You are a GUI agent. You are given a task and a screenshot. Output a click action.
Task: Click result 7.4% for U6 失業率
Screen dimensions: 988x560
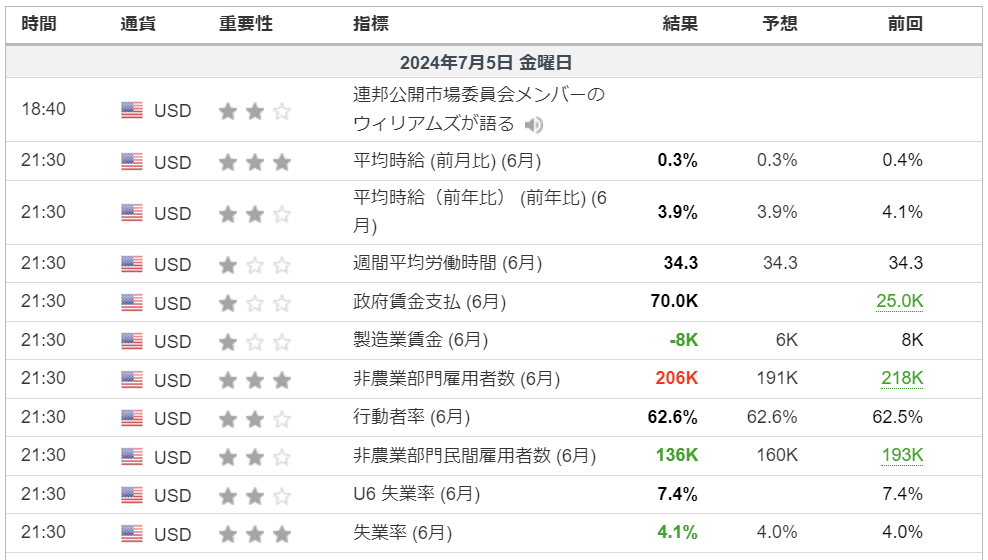(677, 494)
